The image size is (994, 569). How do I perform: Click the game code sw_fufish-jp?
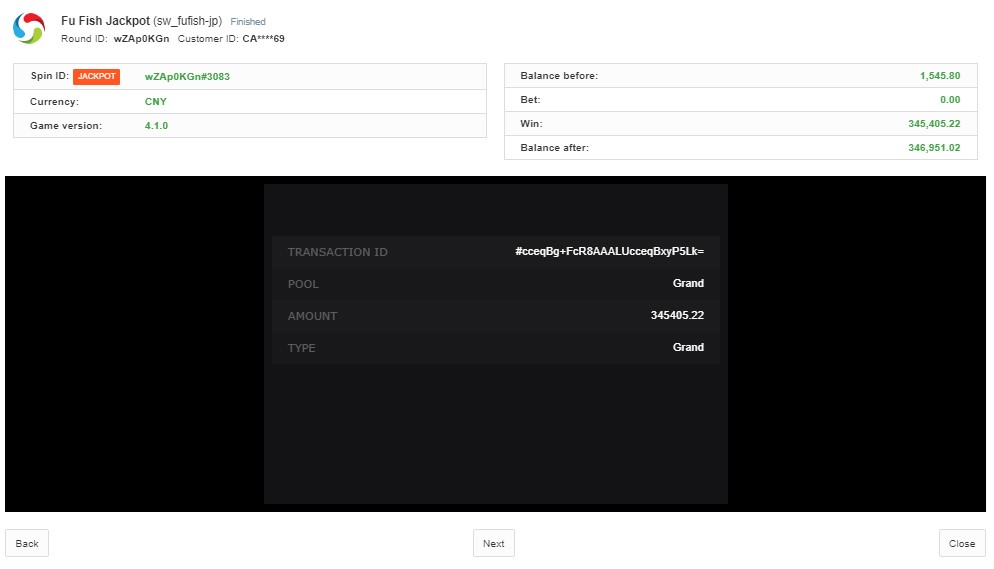188,21
